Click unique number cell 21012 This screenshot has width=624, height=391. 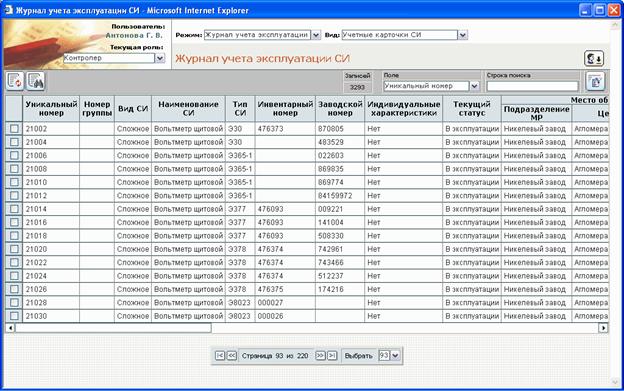(x=36, y=196)
